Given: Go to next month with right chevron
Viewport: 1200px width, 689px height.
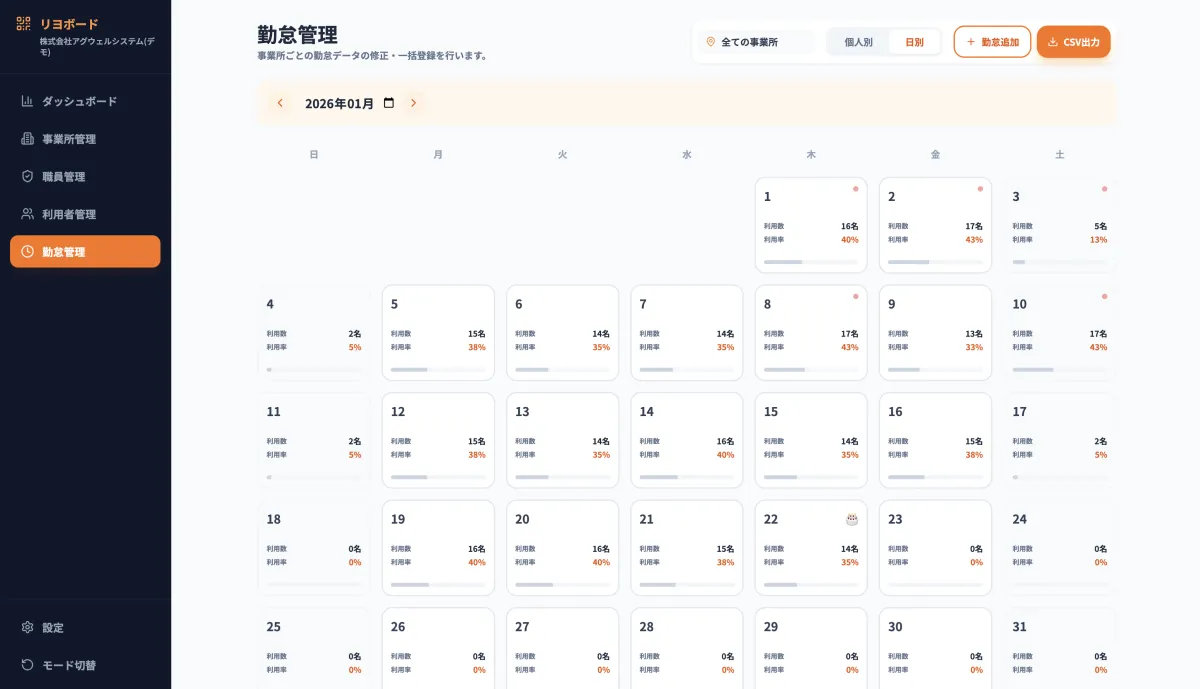Looking at the screenshot, I should coord(413,103).
